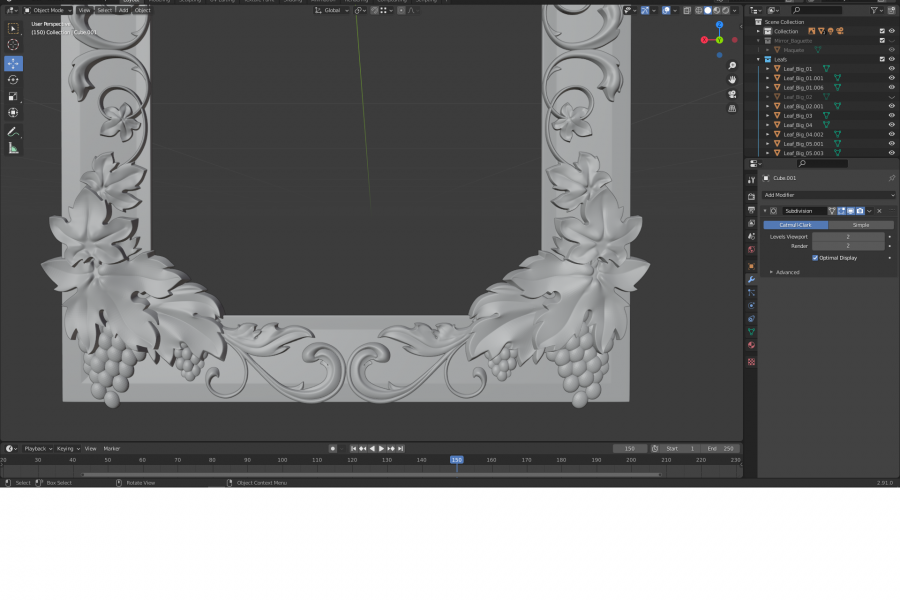Exclude Leafs collection from view layer

click(x=882, y=59)
